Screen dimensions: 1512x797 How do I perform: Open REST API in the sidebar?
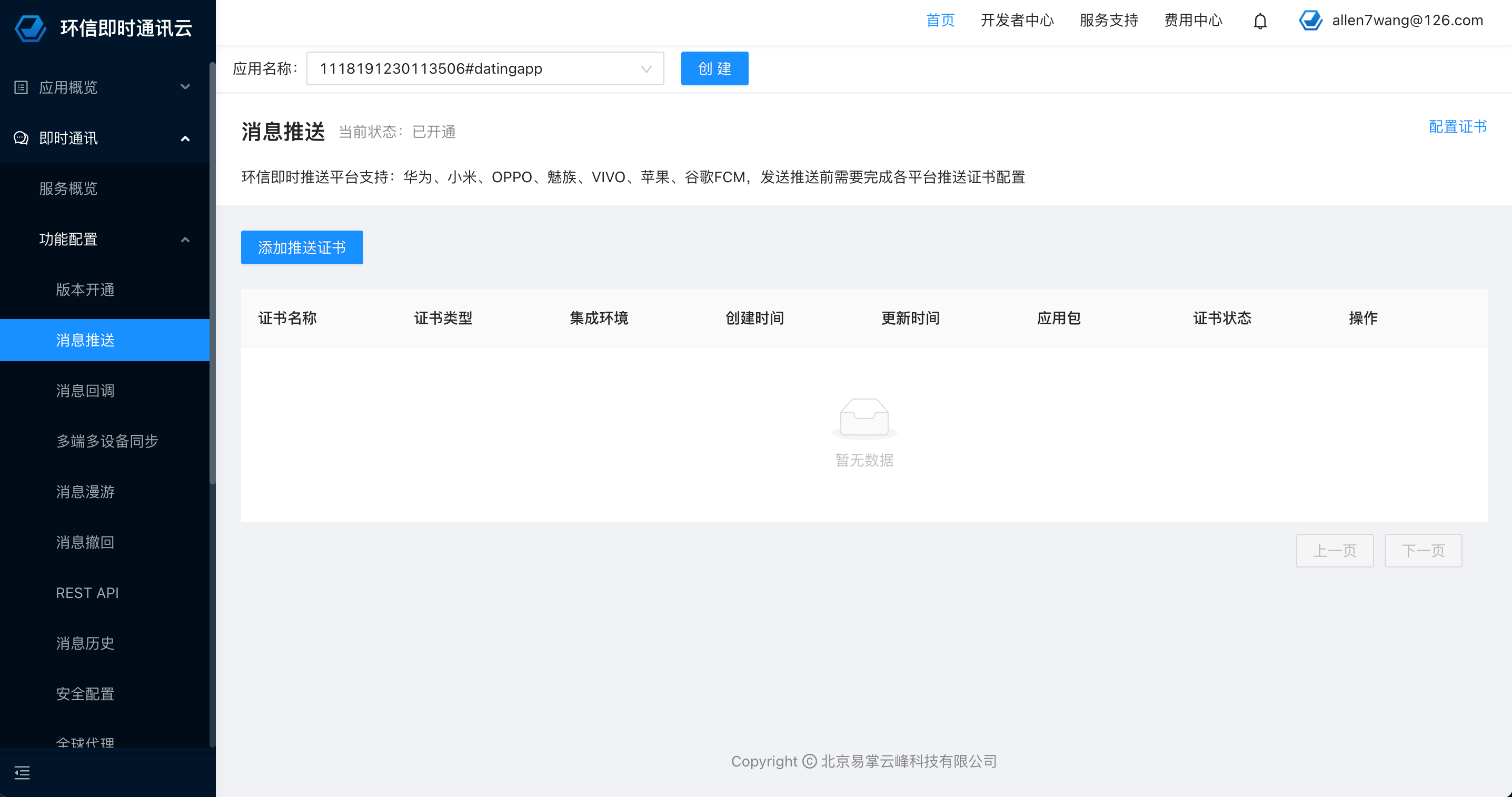[104, 593]
